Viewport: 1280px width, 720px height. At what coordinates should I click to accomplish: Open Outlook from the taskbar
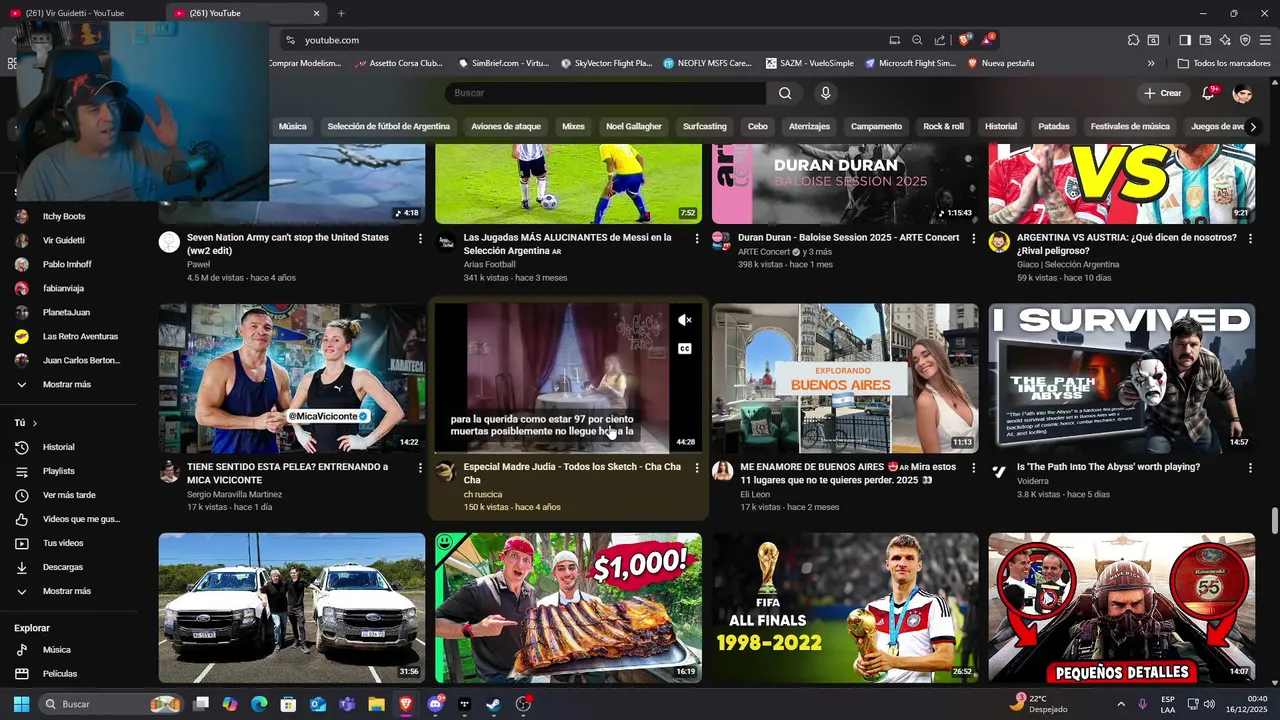(x=318, y=704)
